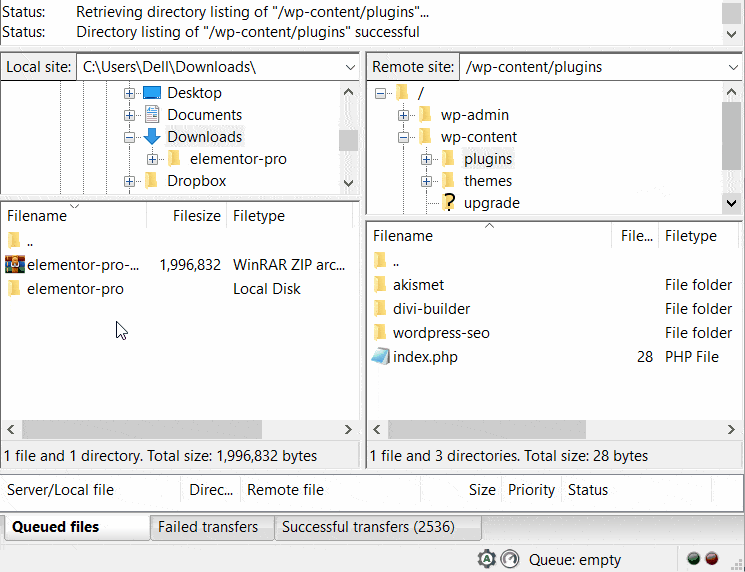Click the parent directory icon in remote list
Screen dimensions: 745x572
tap(380, 260)
